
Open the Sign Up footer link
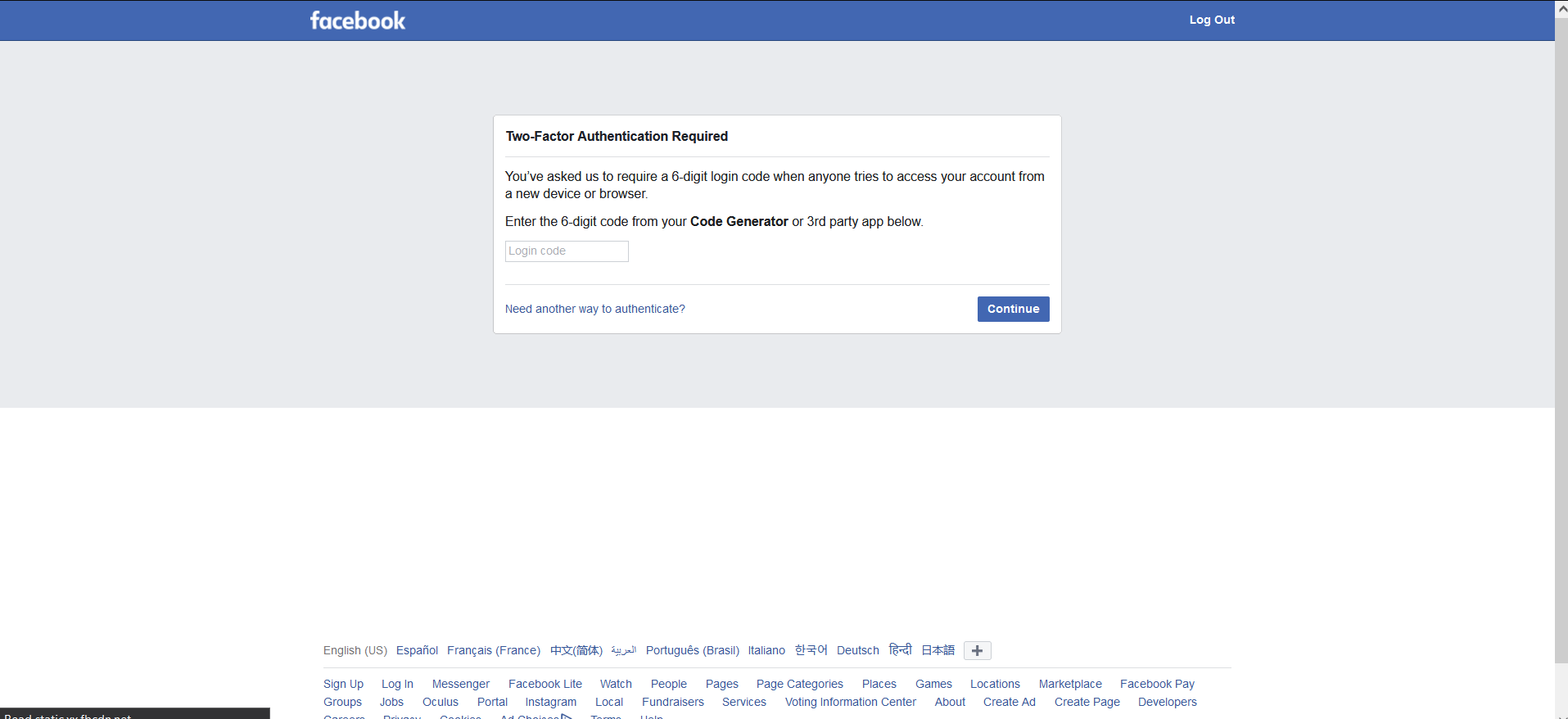pyautogui.click(x=343, y=684)
